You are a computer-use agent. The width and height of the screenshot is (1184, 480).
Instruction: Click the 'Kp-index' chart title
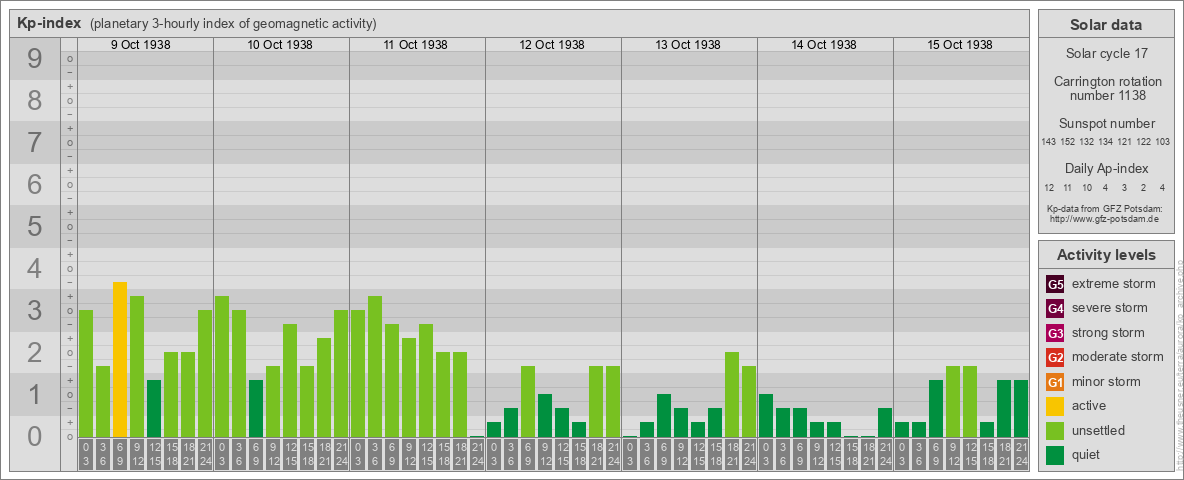point(49,23)
